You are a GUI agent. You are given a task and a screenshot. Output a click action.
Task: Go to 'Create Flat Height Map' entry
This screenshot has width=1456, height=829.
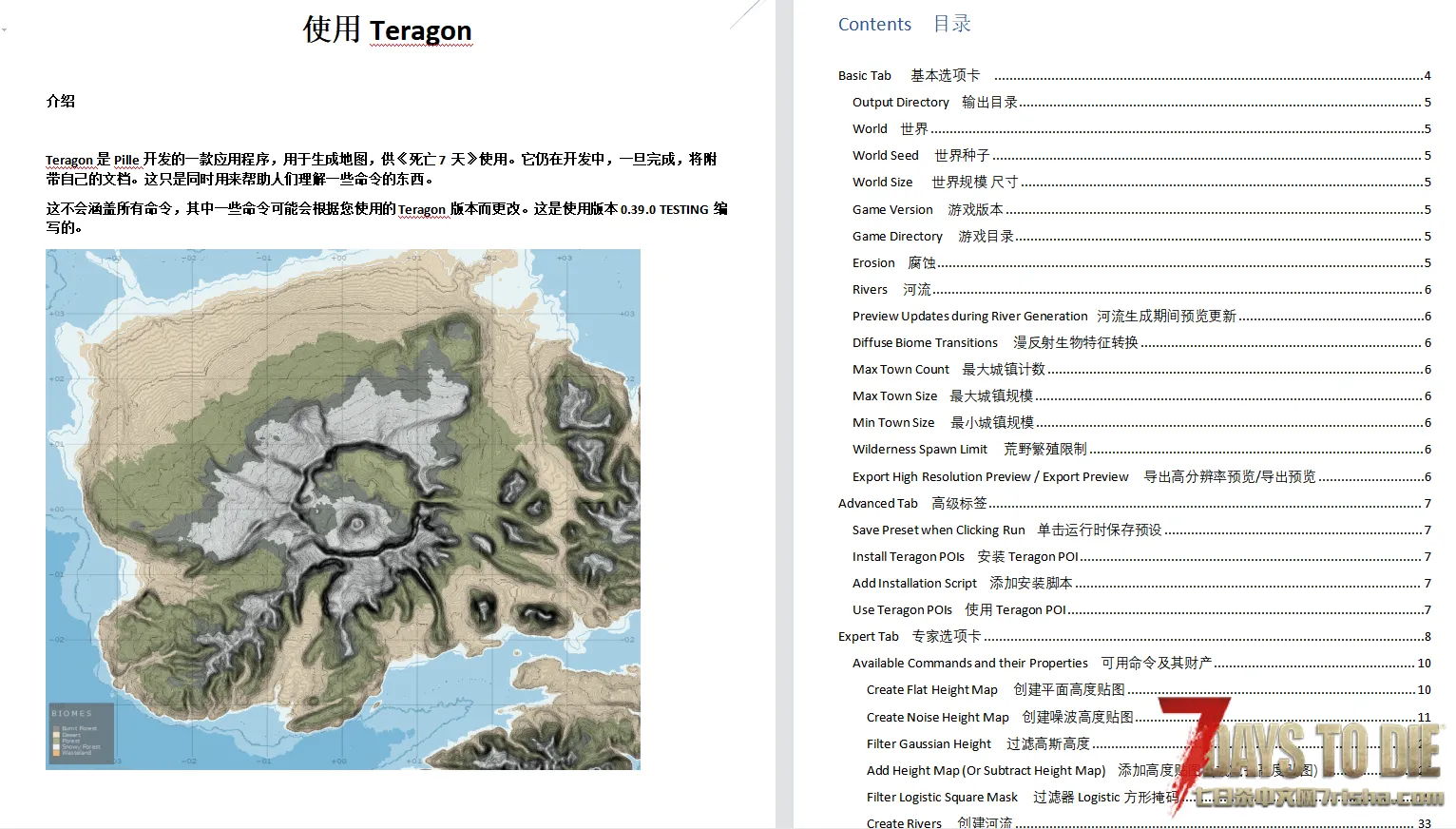tap(1148, 689)
